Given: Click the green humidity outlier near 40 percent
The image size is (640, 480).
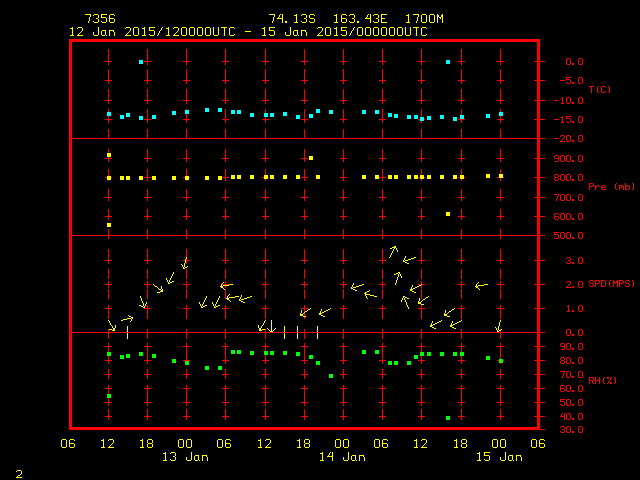Looking at the screenshot, I should coord(448,418).
